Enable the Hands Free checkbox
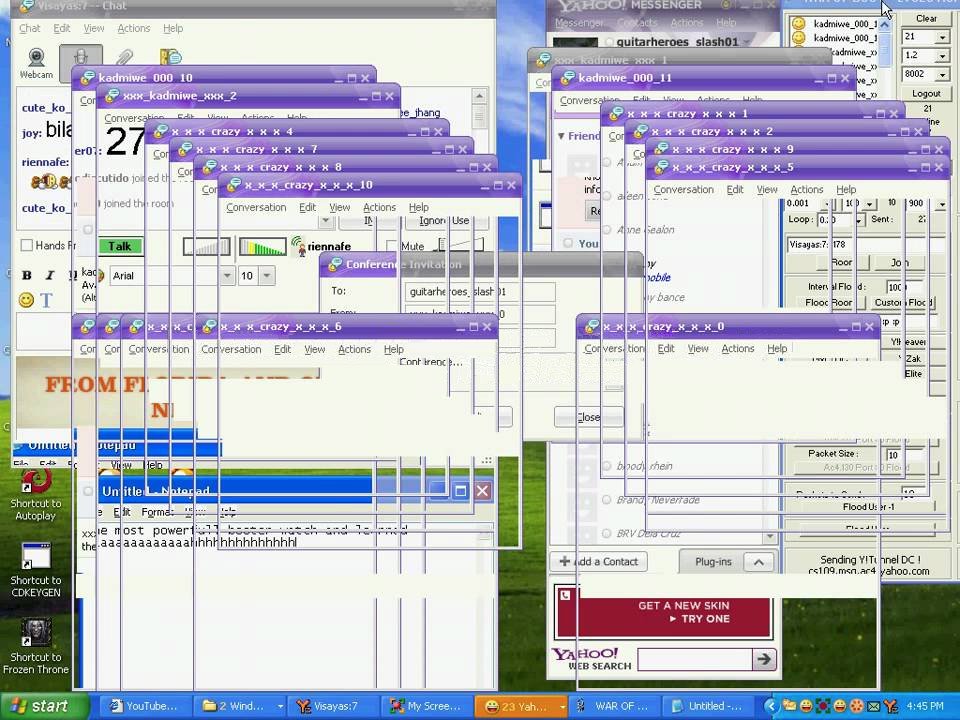 (x=26, y=246)
